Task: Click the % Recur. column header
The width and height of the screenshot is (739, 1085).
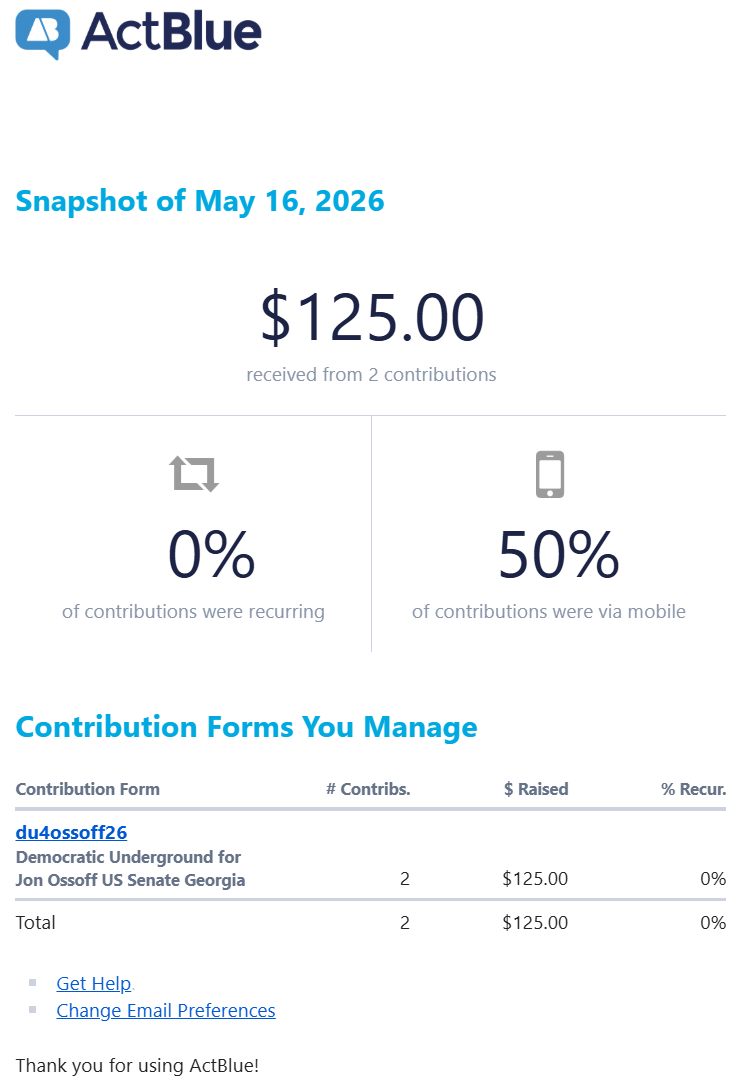Action: [x=693, y=789]
